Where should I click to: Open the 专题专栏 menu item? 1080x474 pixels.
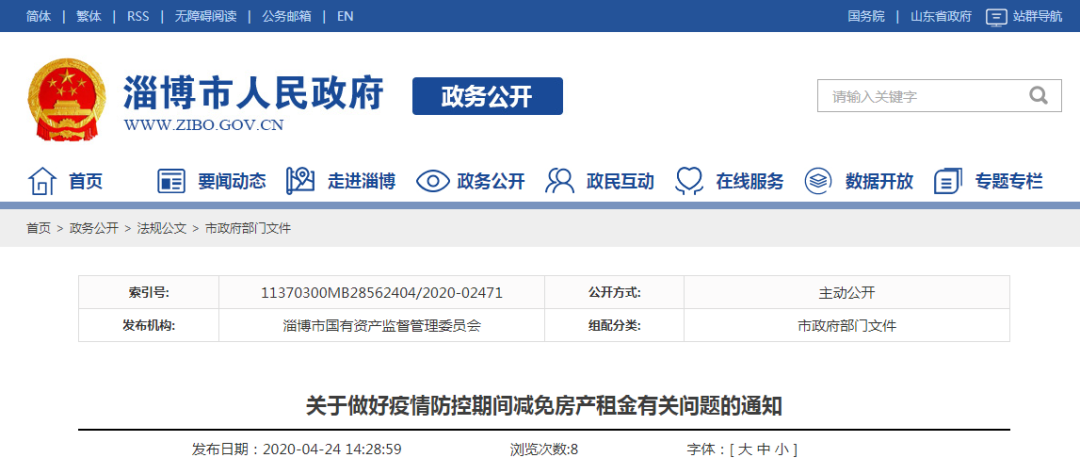(x=1009, y=182)
